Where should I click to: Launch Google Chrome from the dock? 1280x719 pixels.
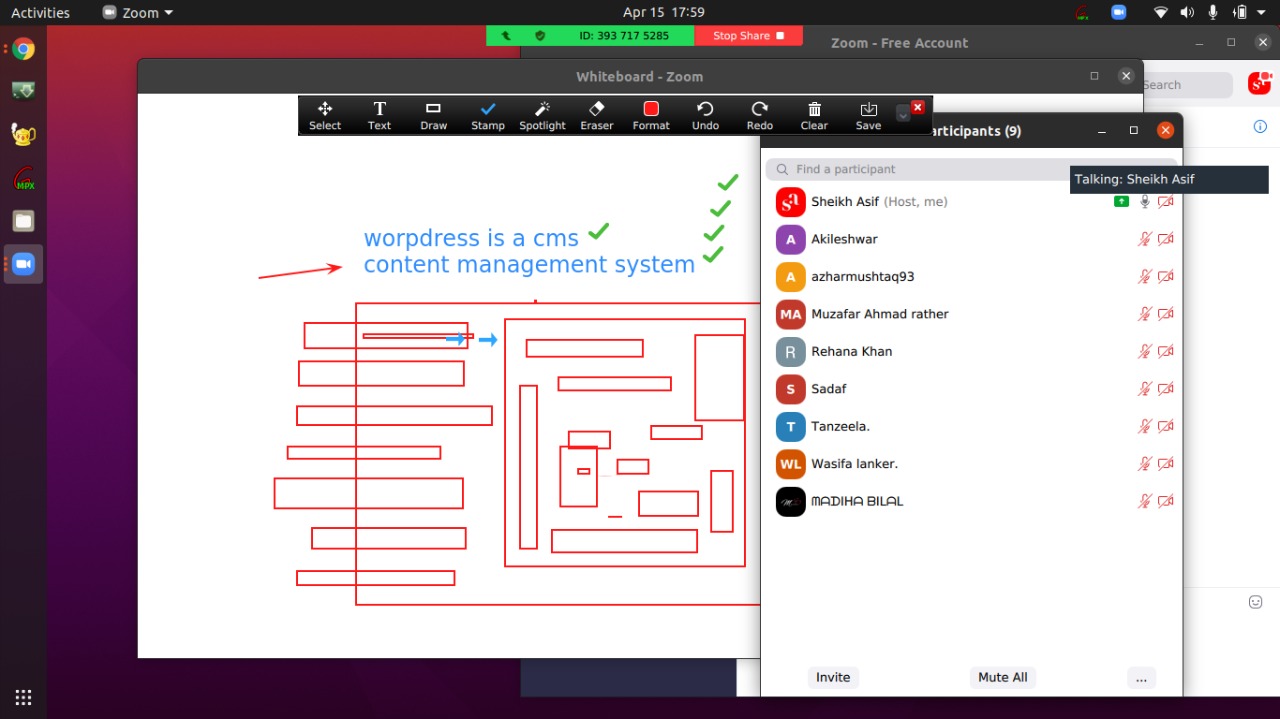pyautogui.click(x=23, y=49)
